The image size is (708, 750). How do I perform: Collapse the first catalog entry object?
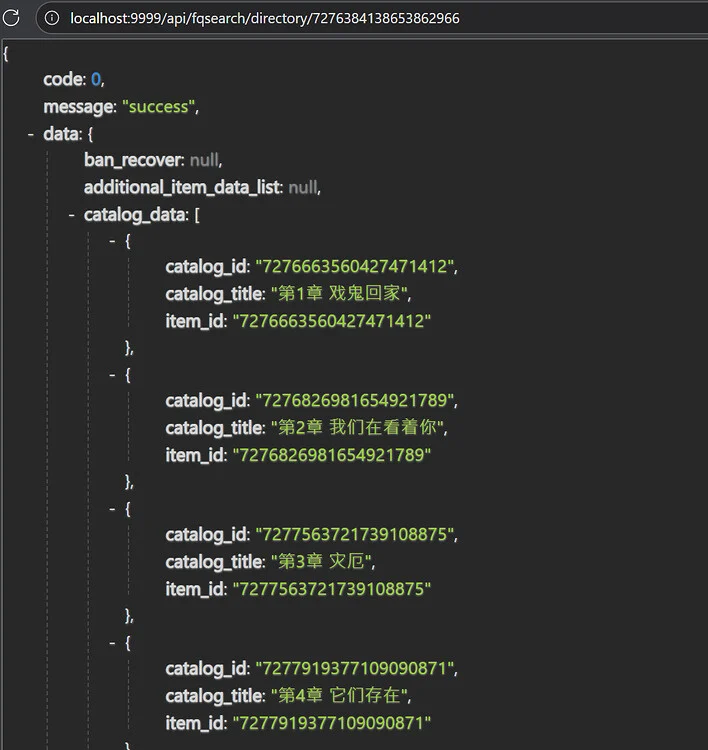pyautogui.click(x=113, y=241)
